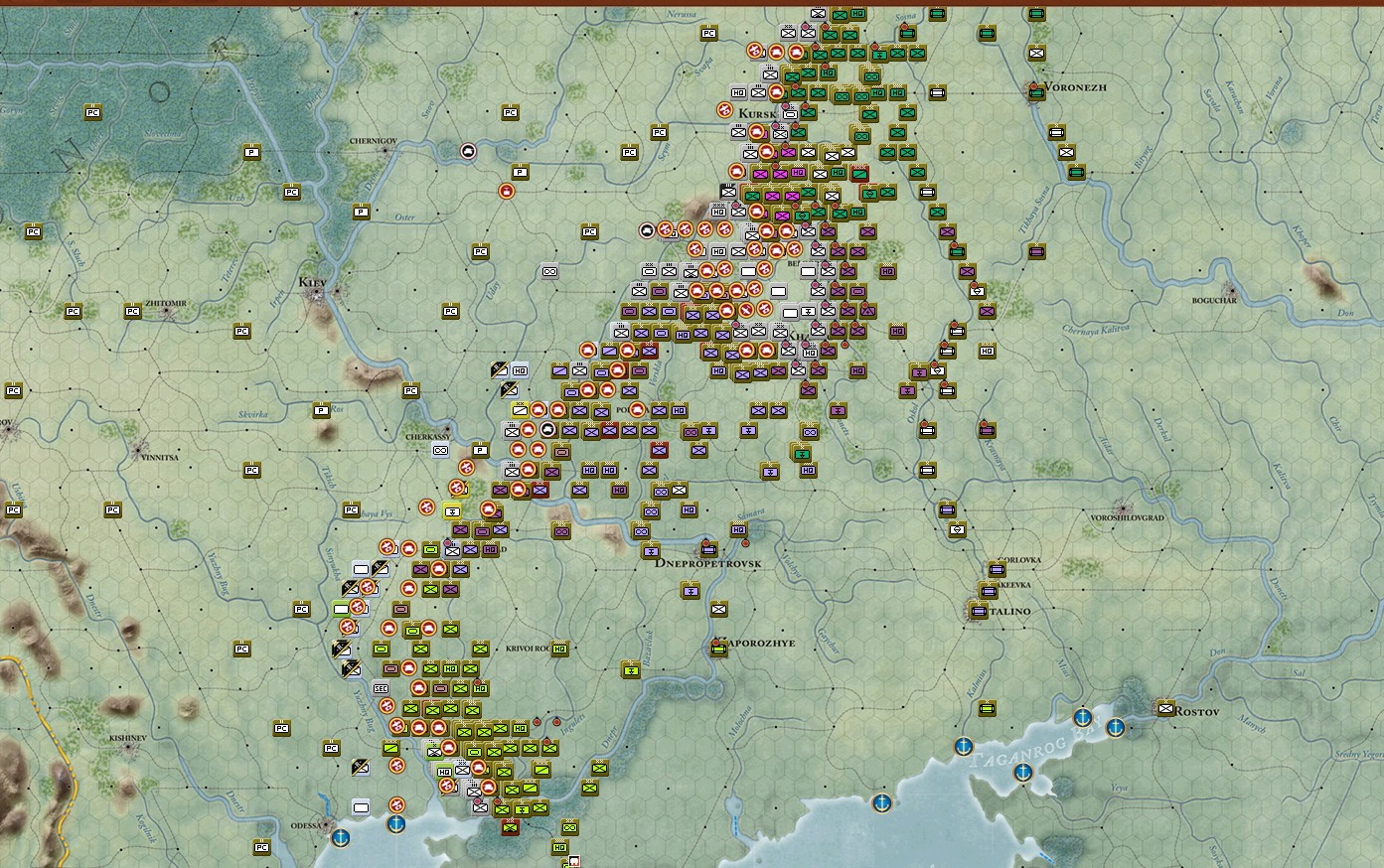Select the anchor at the Kalmius river mouth
Screen dimensions: 1384x868
963,746
